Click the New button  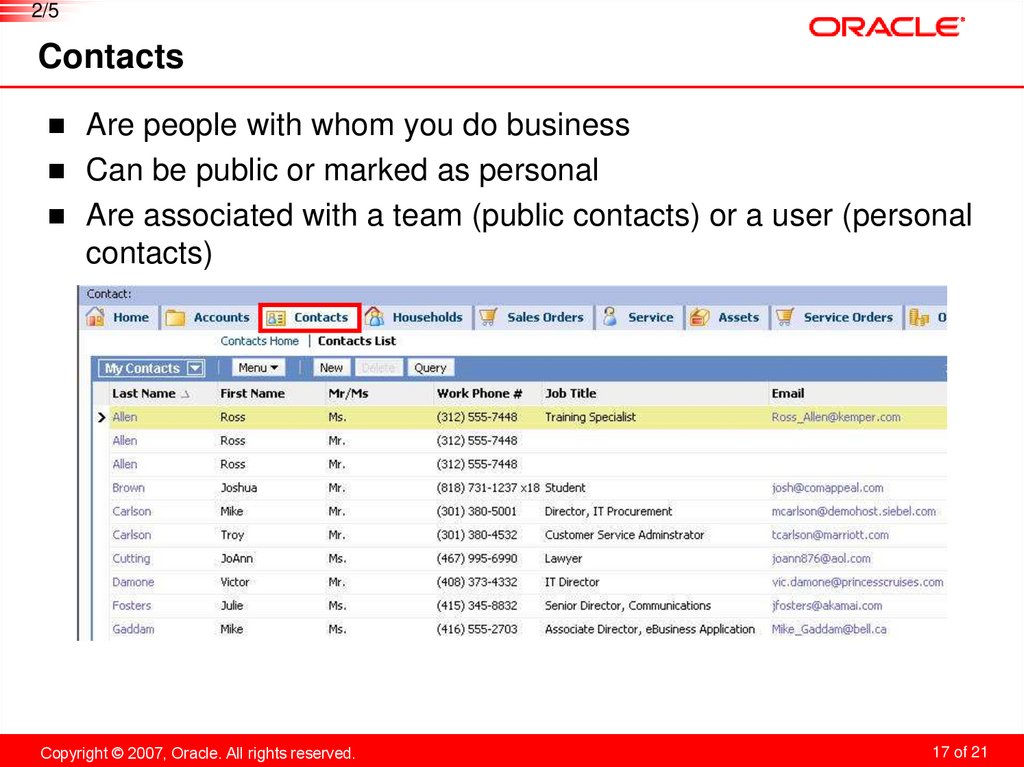(x=331, y=368)
